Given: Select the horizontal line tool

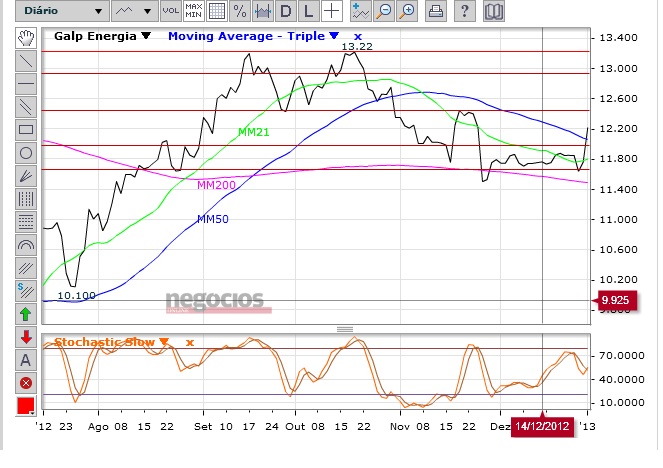Looking at the screenshot, I should (x=26, y=84).
